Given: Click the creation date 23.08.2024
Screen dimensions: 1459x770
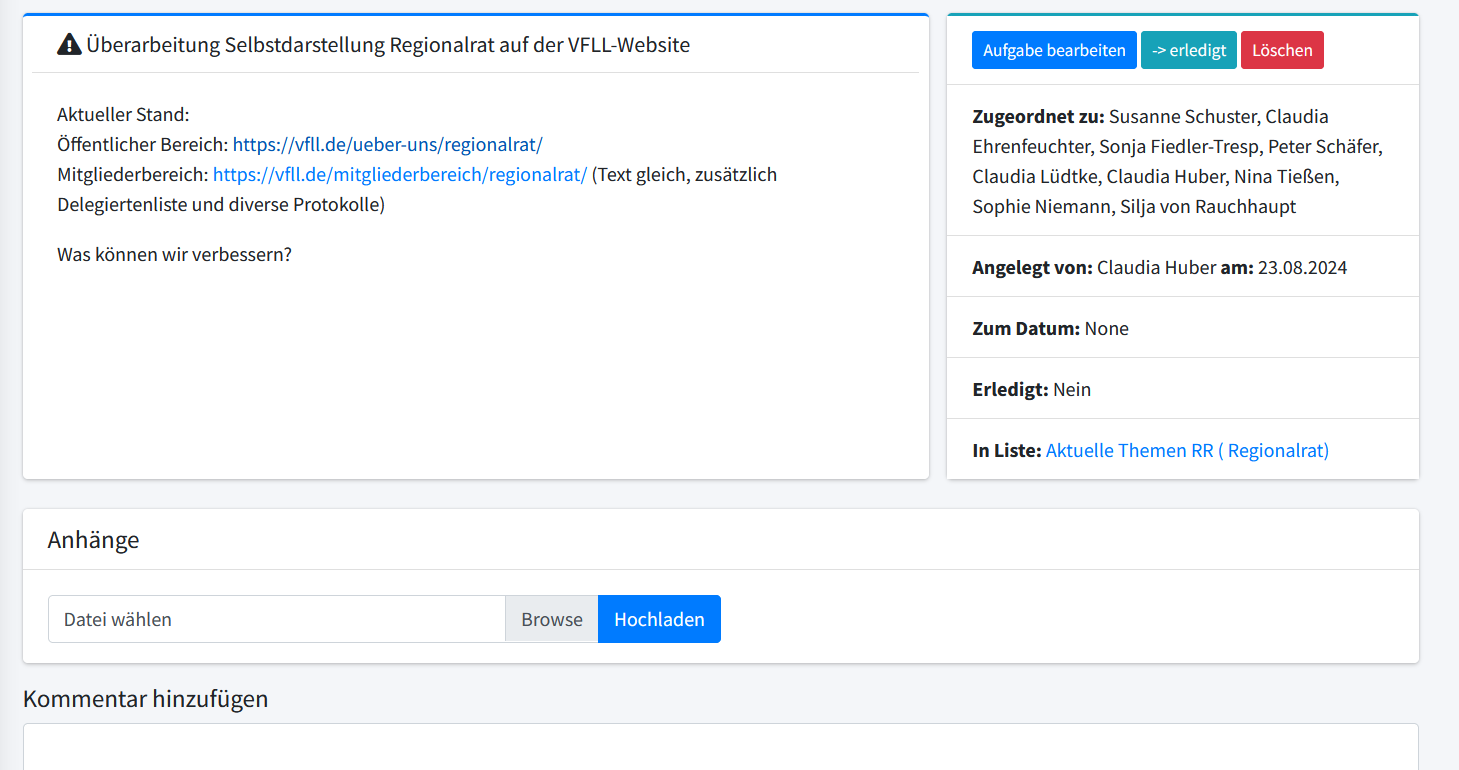Looking at the screenshot, I should [x=1302, y=267].
